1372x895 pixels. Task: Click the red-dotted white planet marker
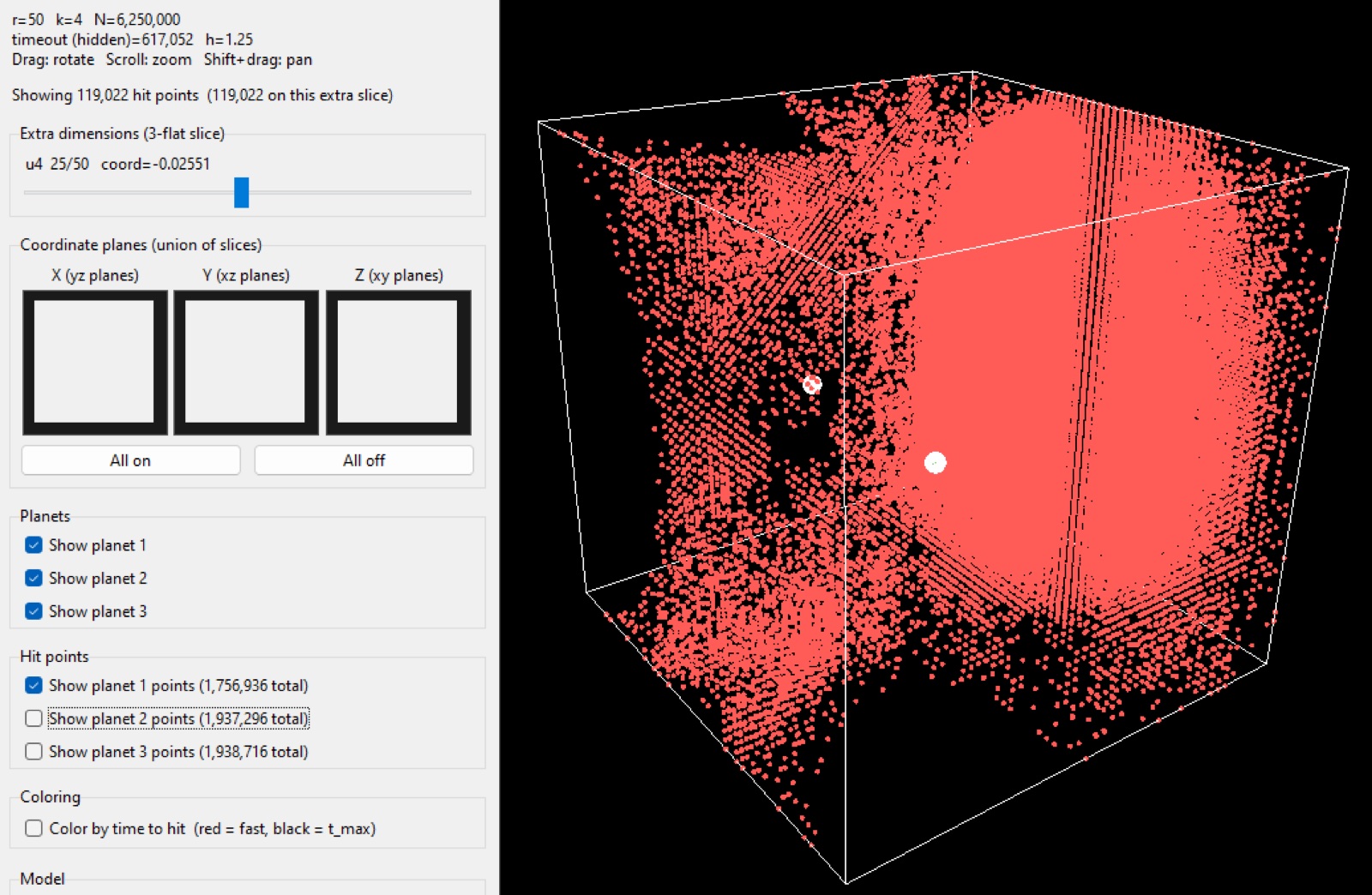tap(812, 384)
